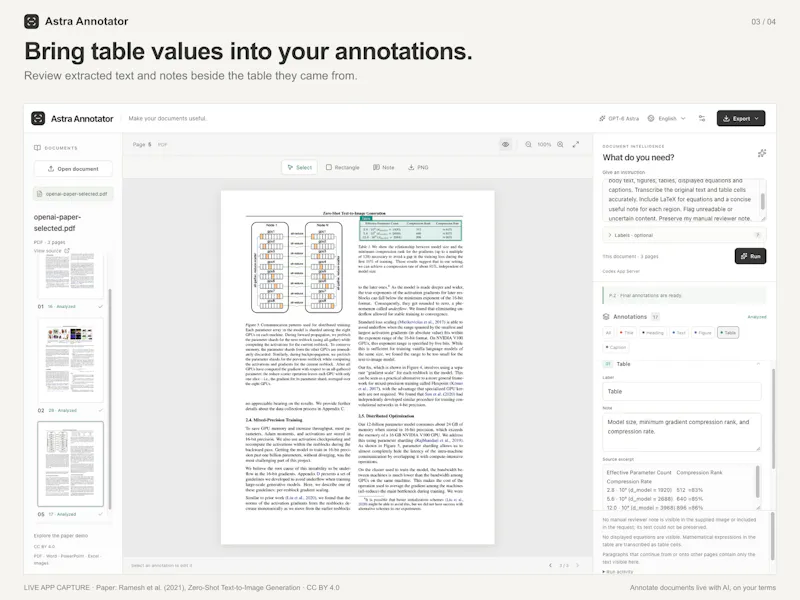Expand the Labels optional section
The height and width of the screenshot is (600, 800).
pos(684,235)
